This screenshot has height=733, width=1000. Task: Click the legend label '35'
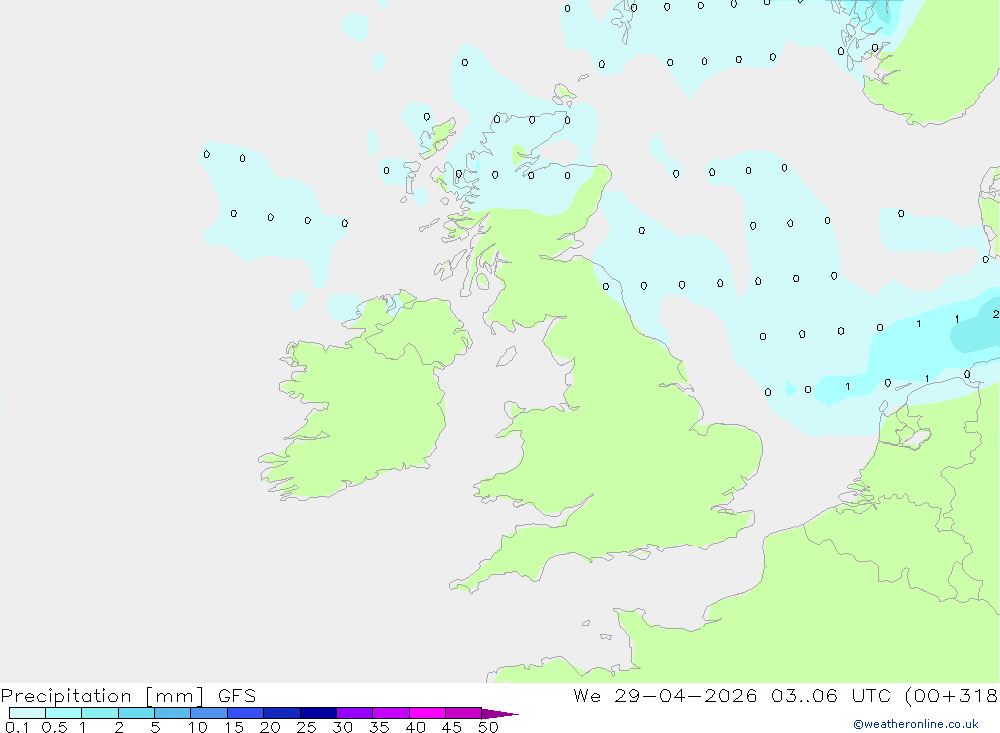pos(379,727)
